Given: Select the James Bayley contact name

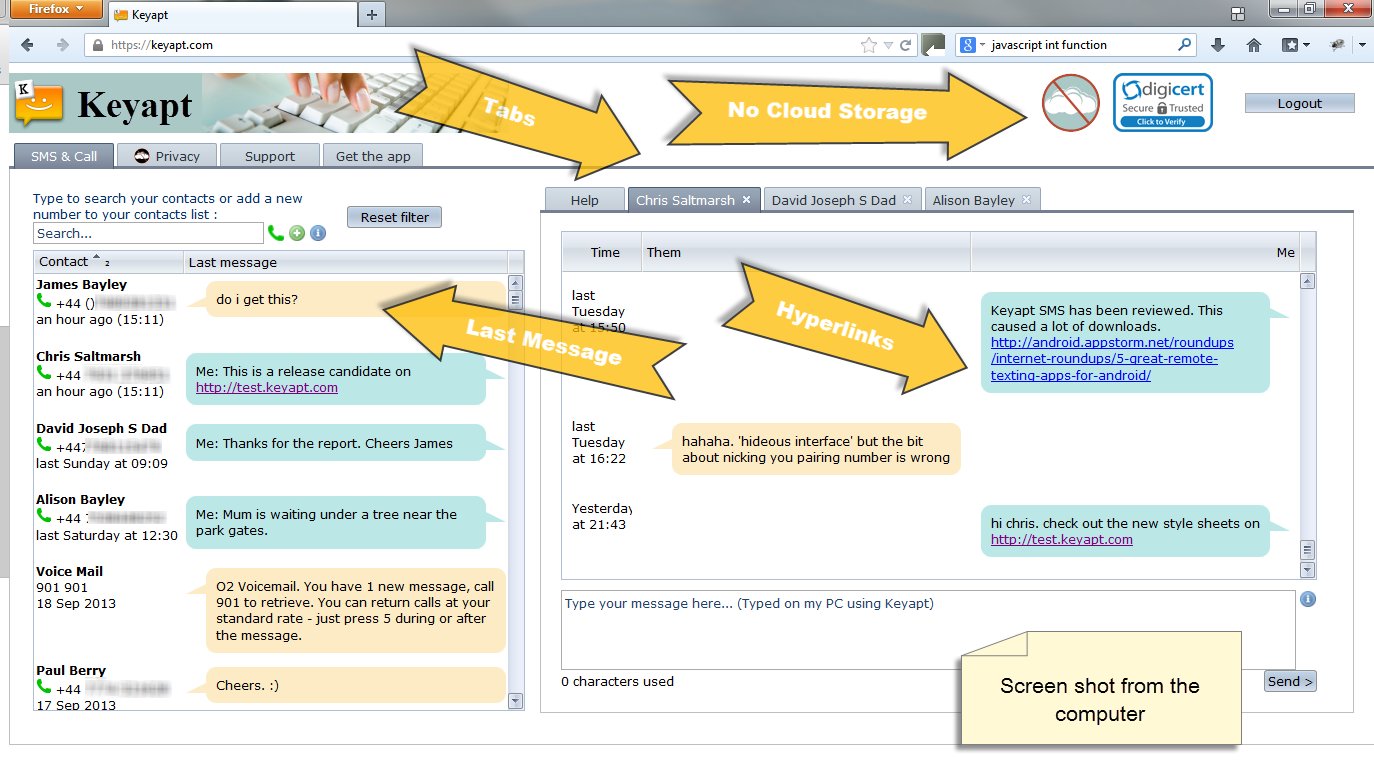Looking at the screenshot, I should 82,285.
